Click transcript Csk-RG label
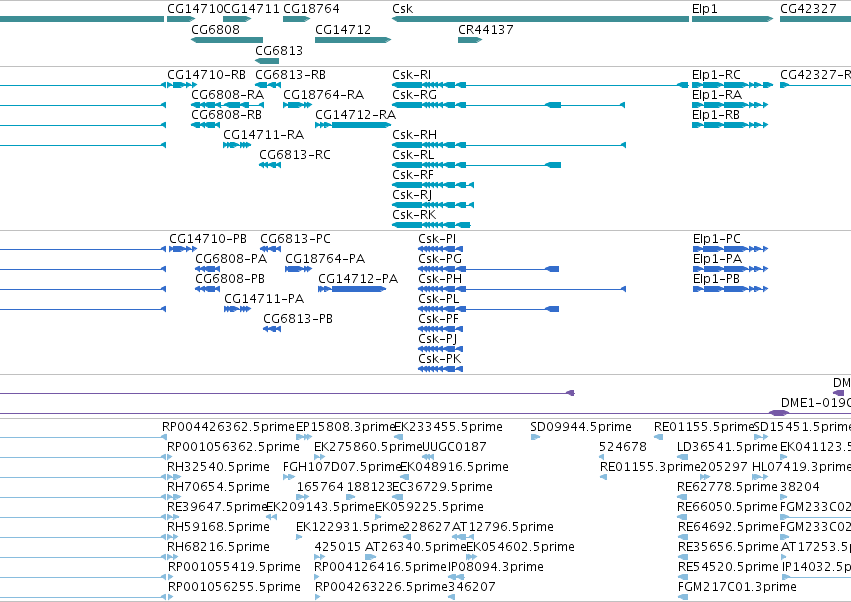The width and height of the screenshot is (851, 602). click(415, 95)
